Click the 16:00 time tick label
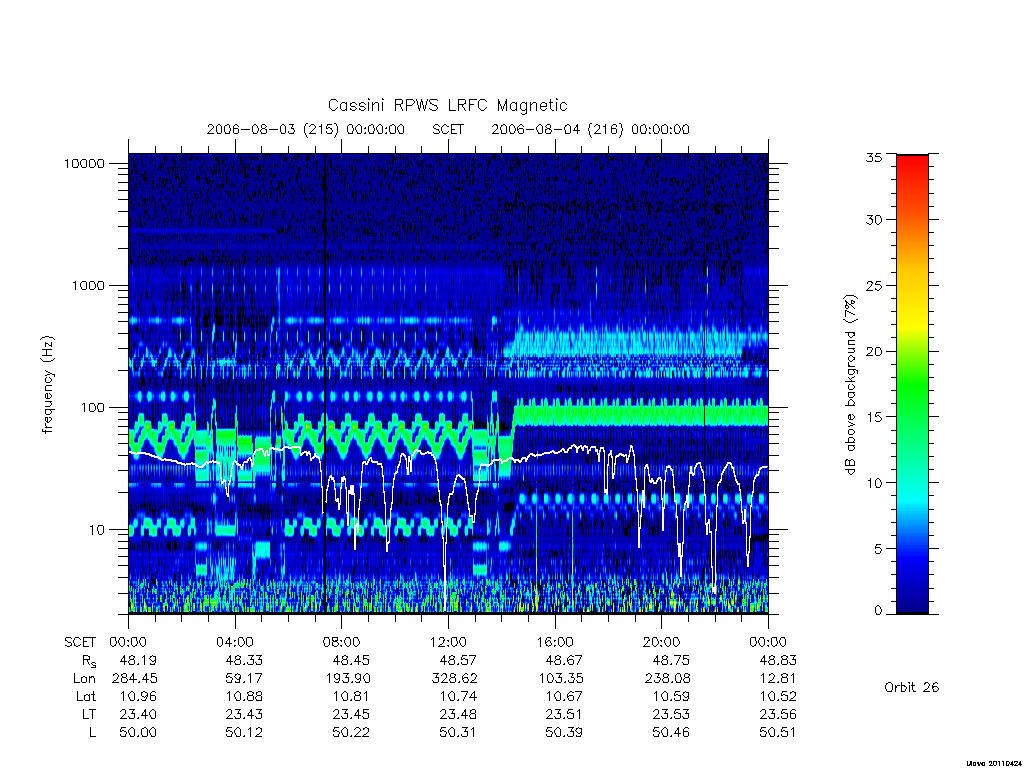Viewport: 1024px width, 768px height. pos(555,642)
